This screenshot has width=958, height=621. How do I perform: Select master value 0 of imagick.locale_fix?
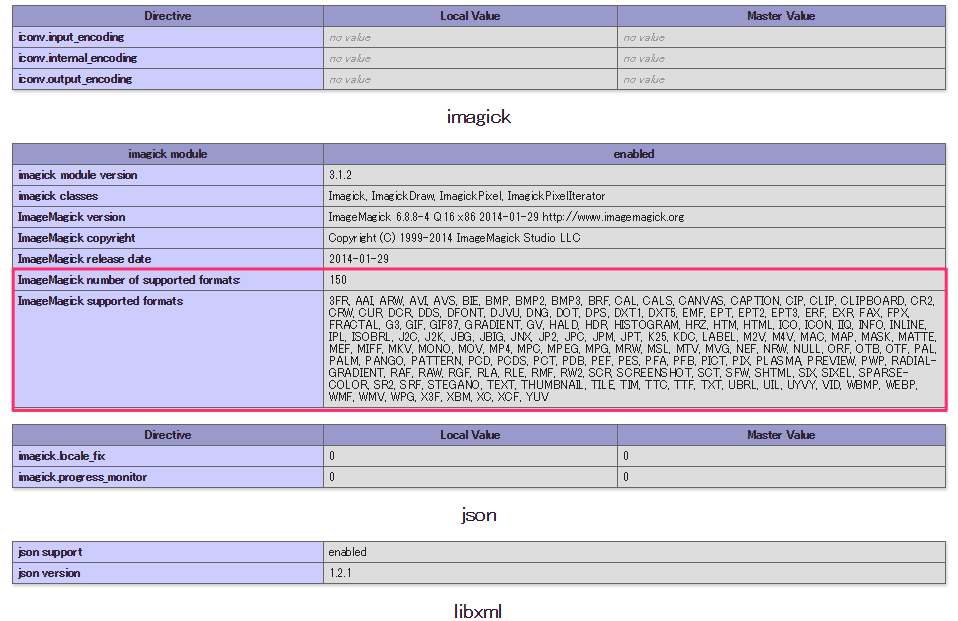click(626, 457)
